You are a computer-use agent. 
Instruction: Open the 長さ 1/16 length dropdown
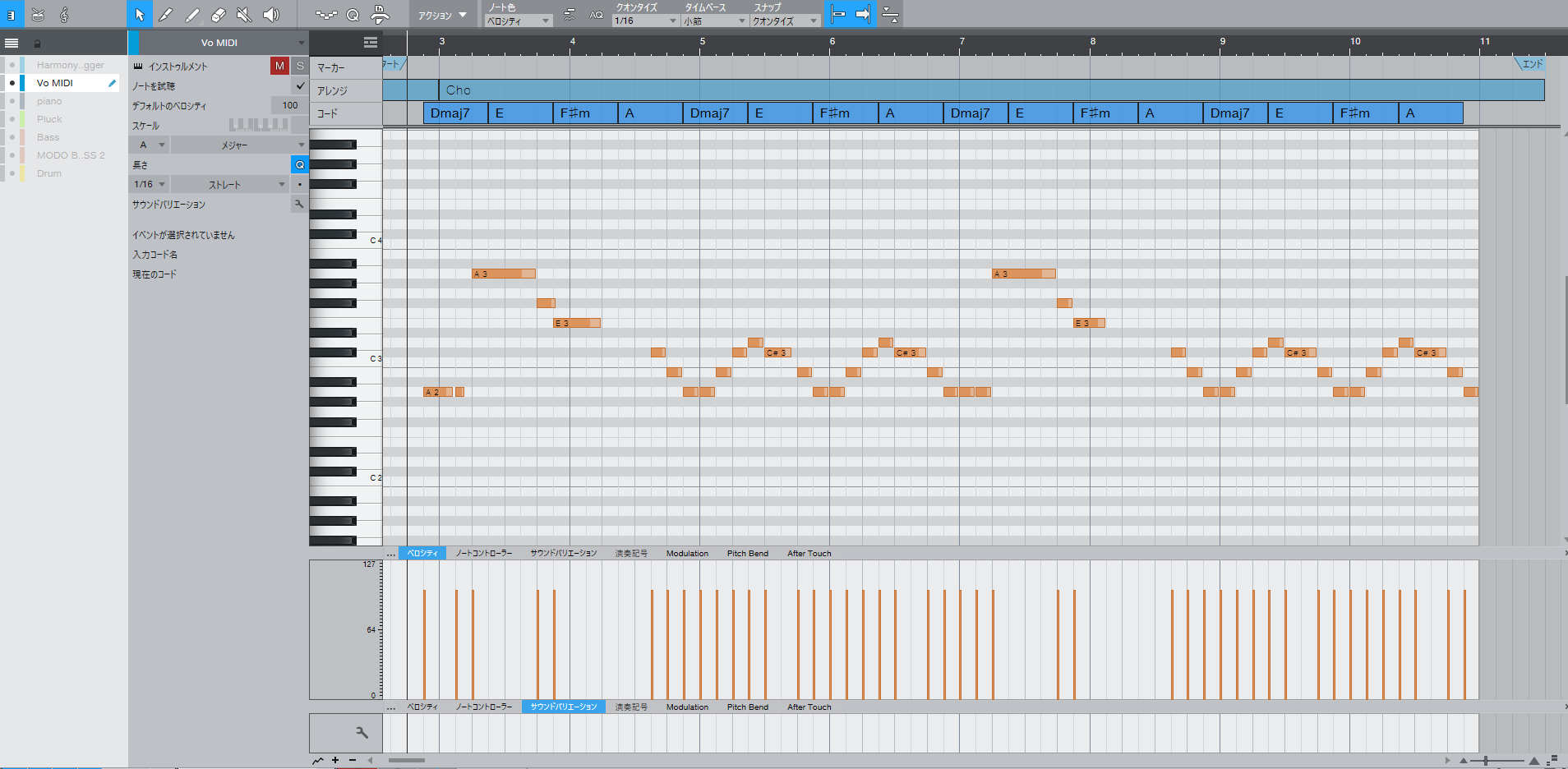point(150,185)
